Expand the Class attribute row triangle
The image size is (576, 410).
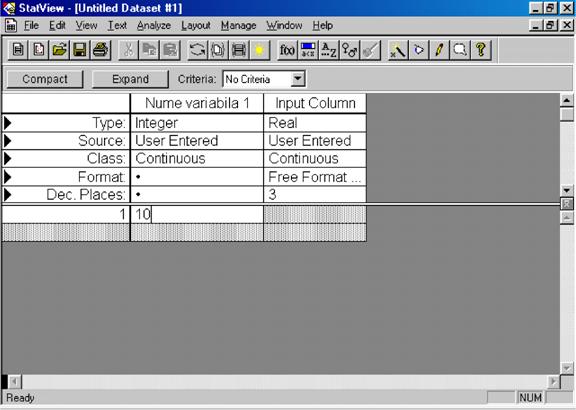click(x=7, y=159)
